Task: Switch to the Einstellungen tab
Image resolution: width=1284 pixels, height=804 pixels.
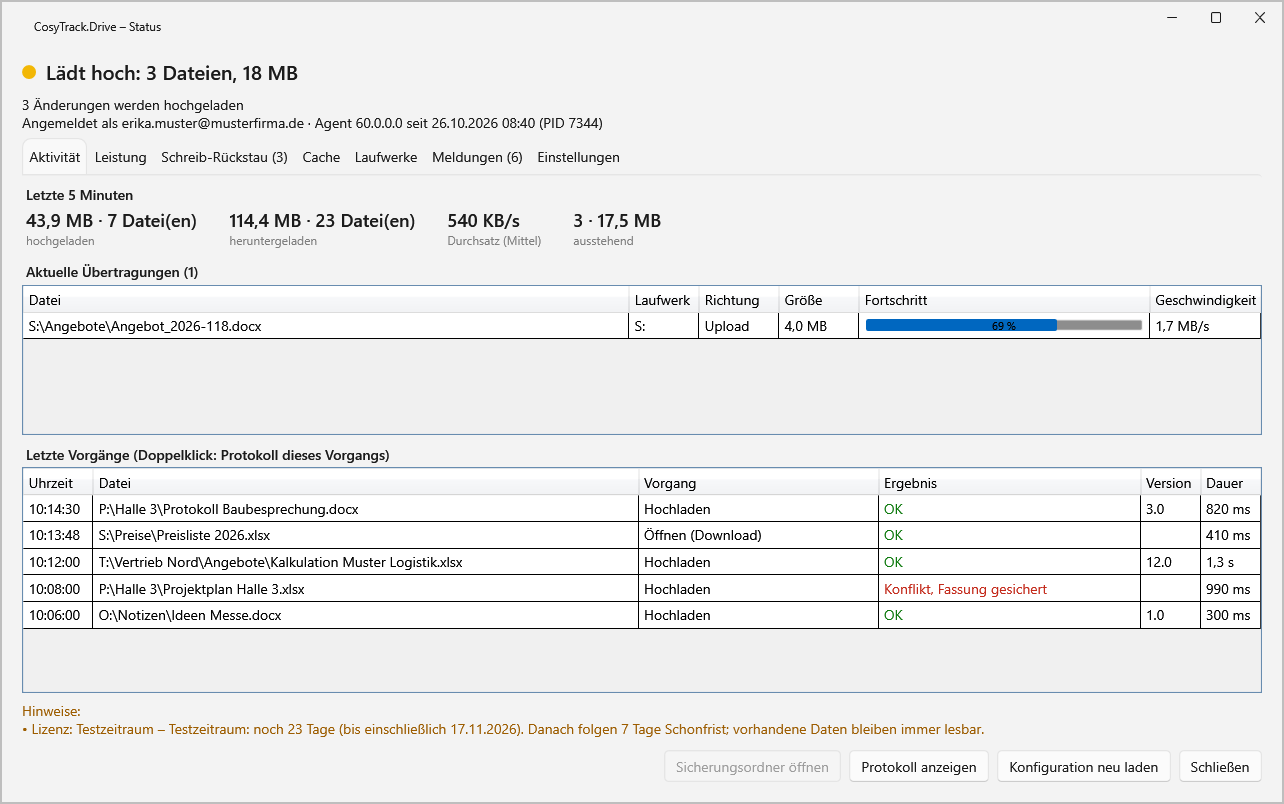Action: click(x=578, y=157)
